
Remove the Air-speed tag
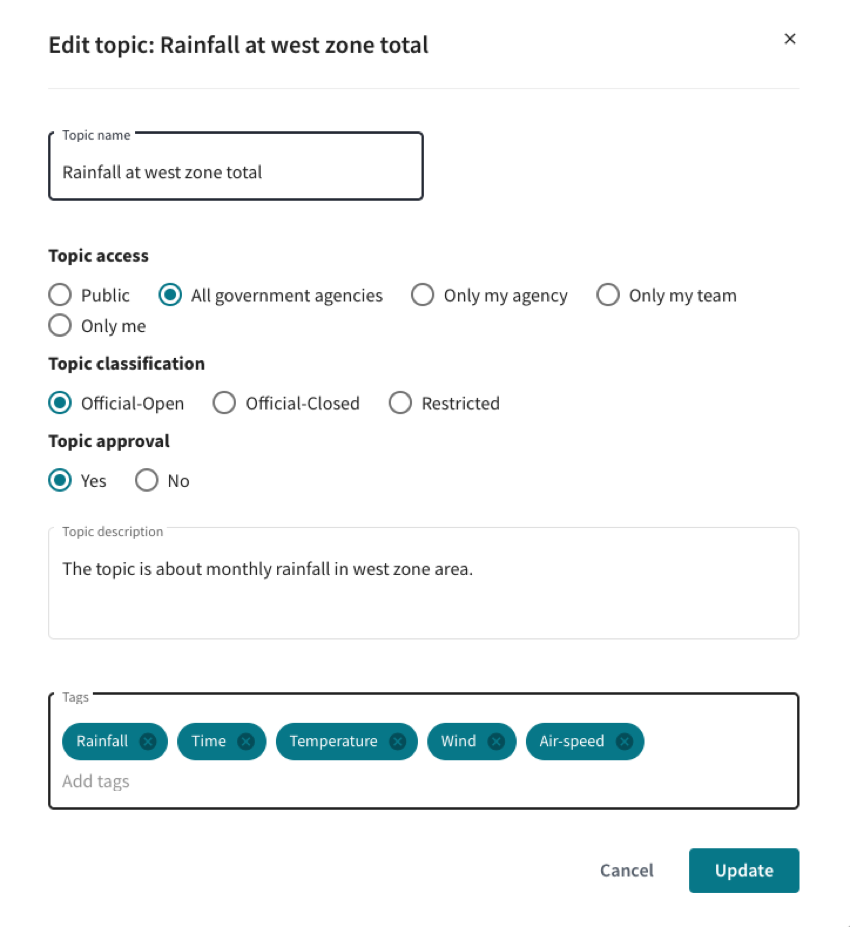click(x=624, y=741)
